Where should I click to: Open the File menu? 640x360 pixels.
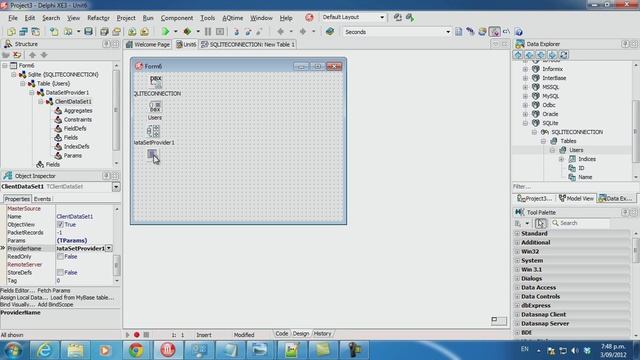pos(13,18)
